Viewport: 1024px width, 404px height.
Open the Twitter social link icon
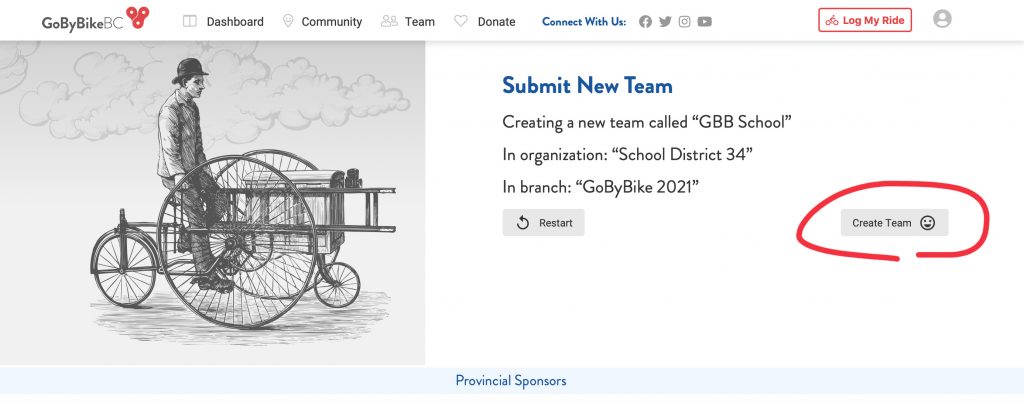click(665, 22)
